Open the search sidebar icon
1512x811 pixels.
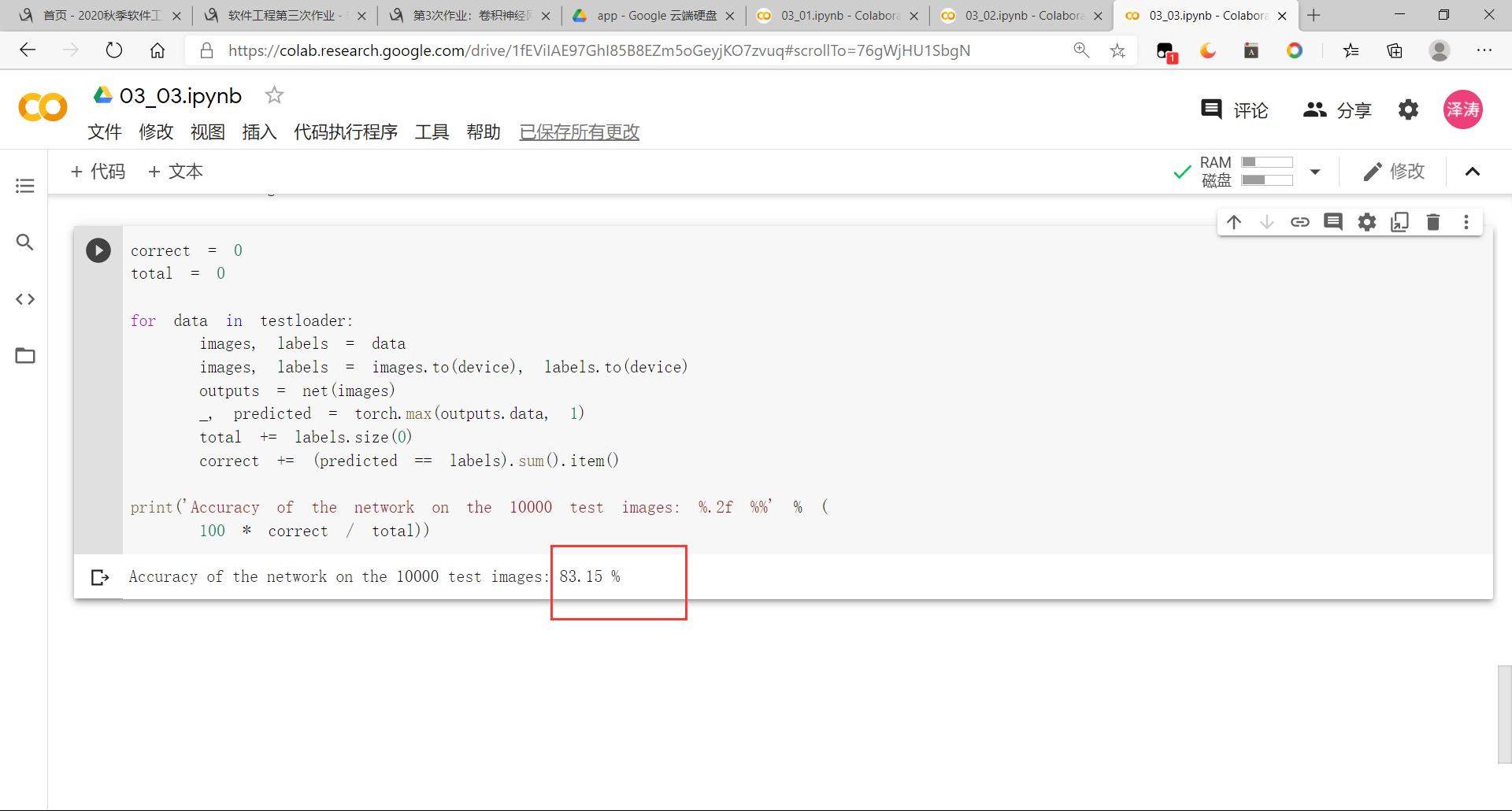(25, 243)
